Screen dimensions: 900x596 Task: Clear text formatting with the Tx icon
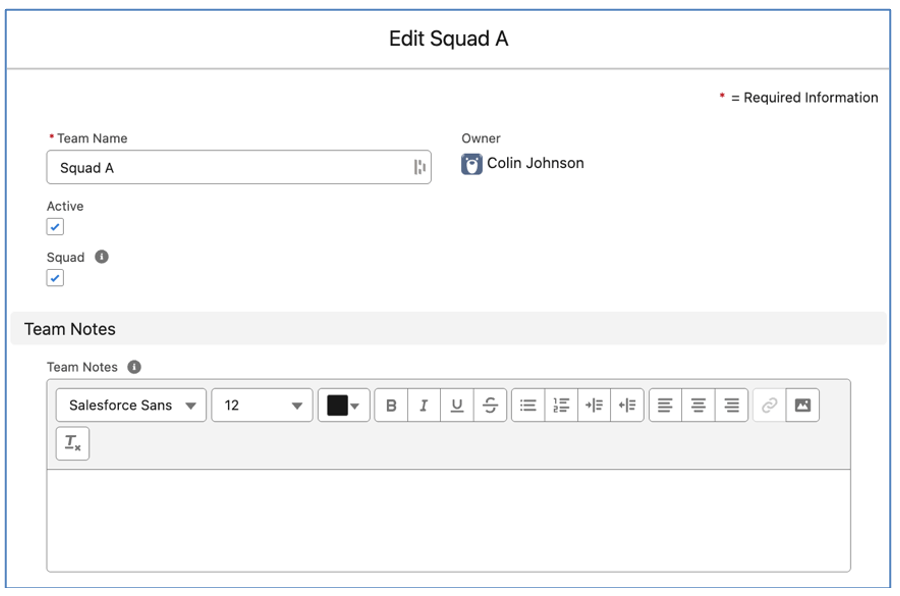pos(70,443)
